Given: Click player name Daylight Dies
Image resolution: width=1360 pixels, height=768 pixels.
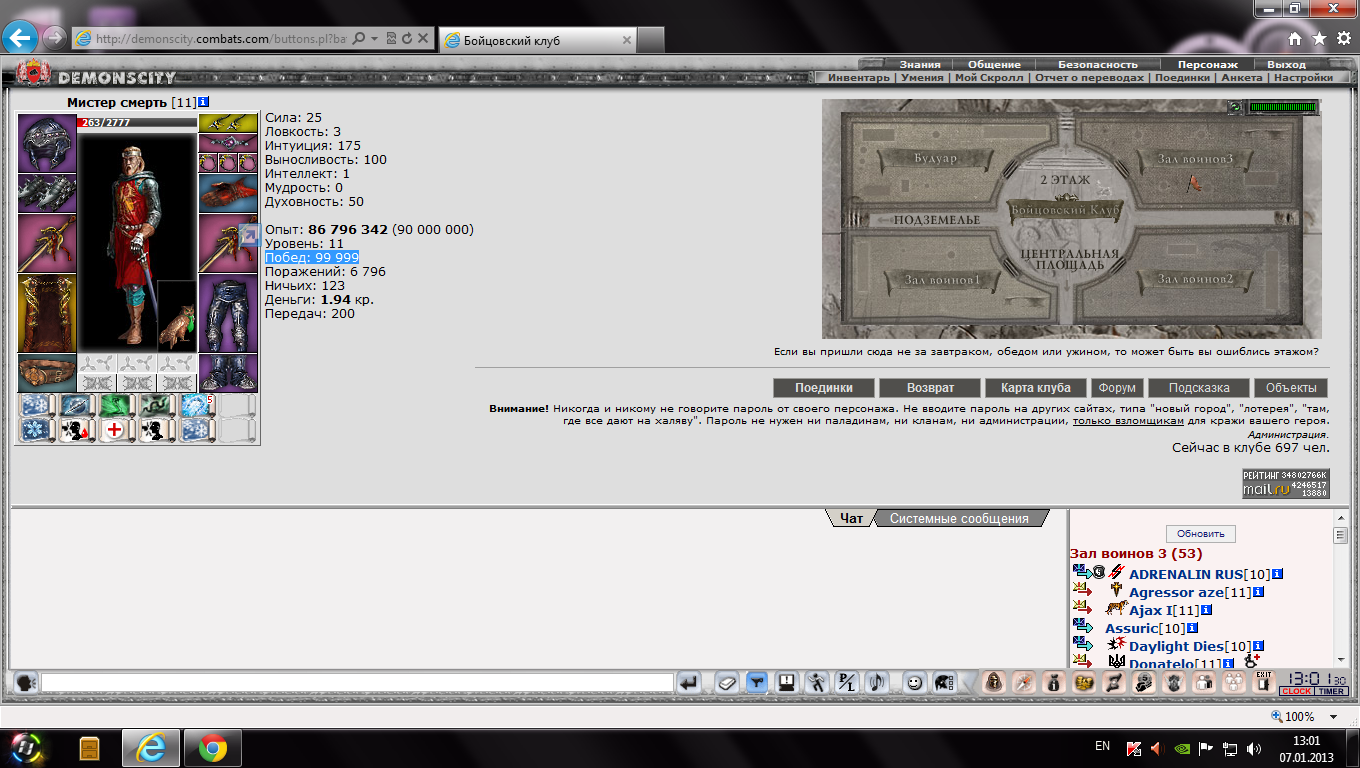Looking at the screenshot, I should [x=1176, y=646].
